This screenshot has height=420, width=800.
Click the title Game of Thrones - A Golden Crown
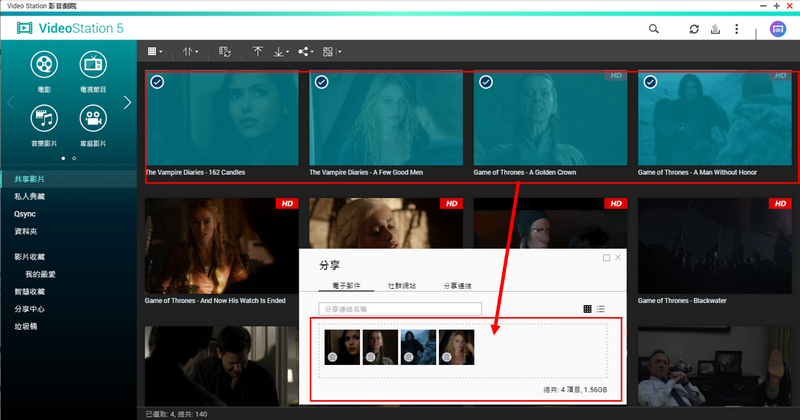(x=524, y=172)
